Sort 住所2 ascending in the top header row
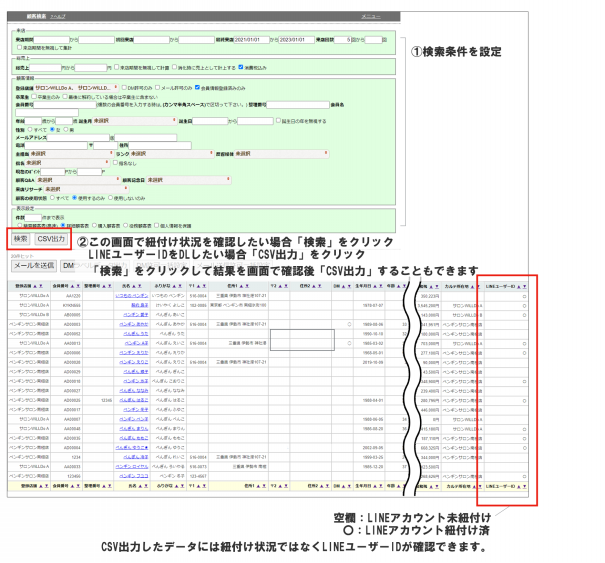605x563 pixels. coord(314,286)
